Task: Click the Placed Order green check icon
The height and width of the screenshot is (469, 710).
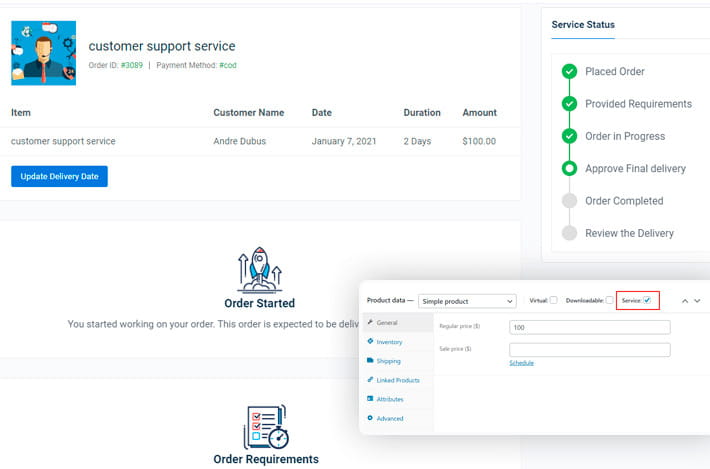Action: pos(569,72)
